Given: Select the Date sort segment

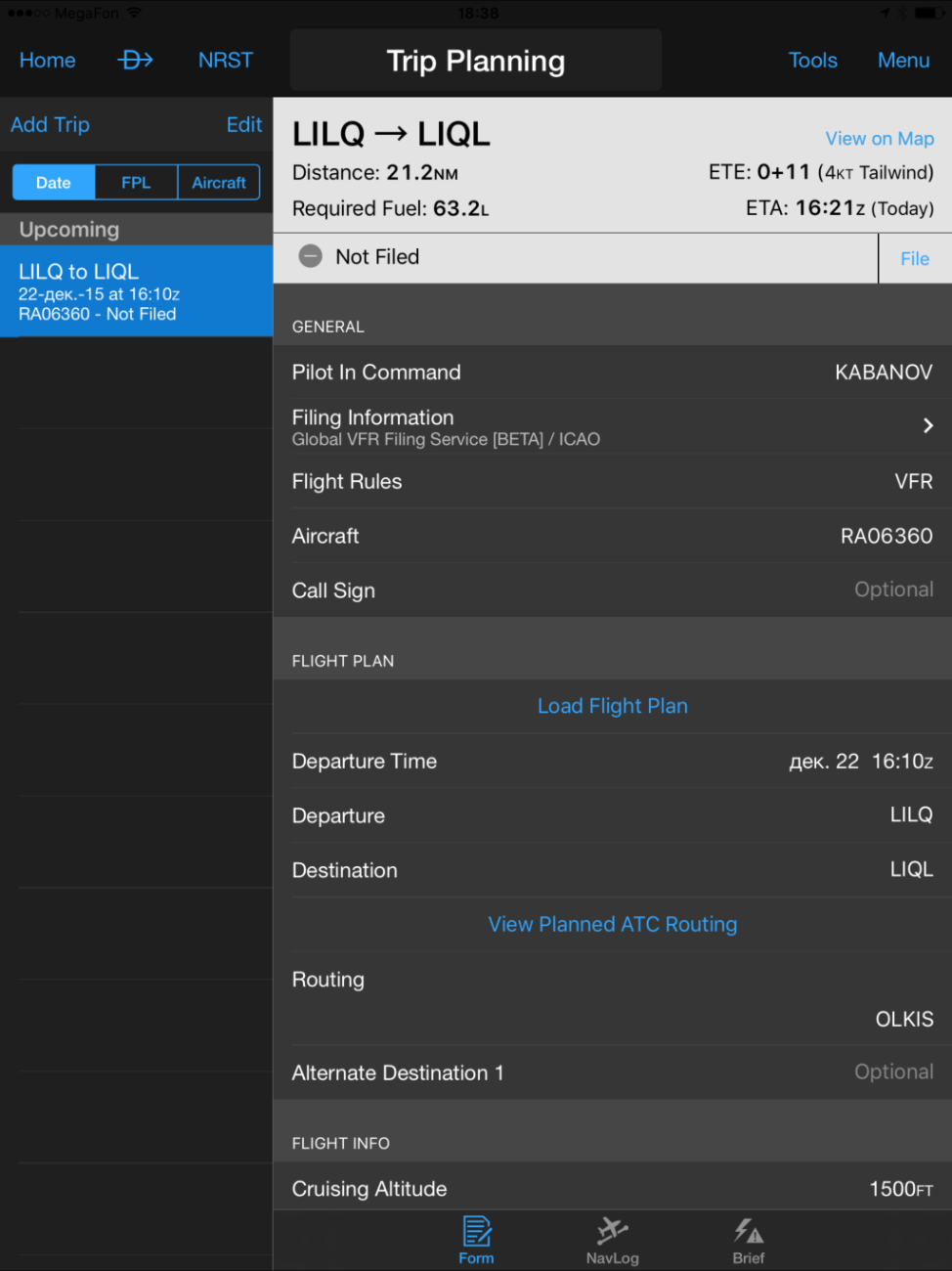Looking at the screenshot, I should point(54,183).
